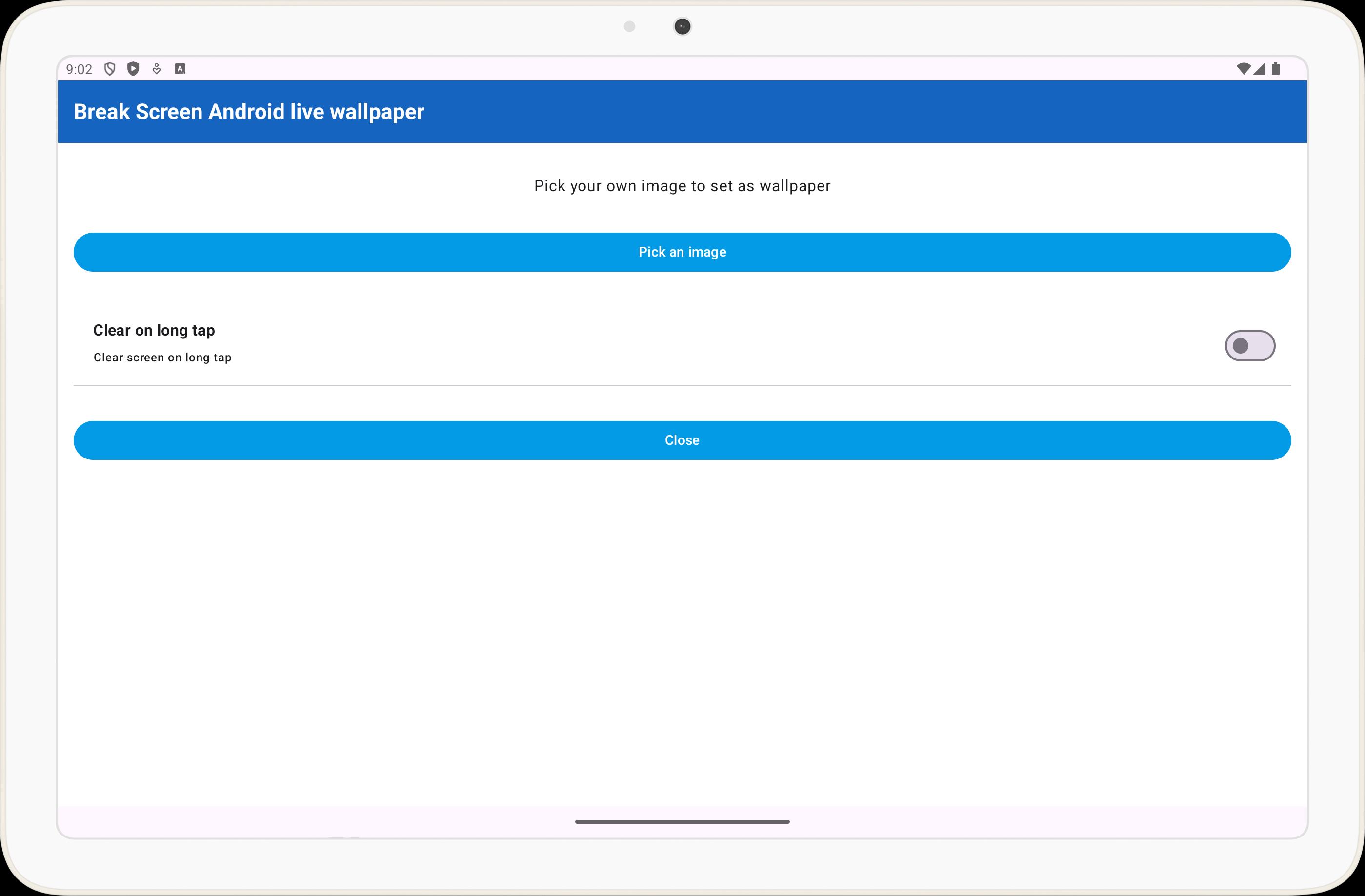Tap the 9:02 clock in status bar
This screenshot has width=1365, height=896.
coord(79,69)
